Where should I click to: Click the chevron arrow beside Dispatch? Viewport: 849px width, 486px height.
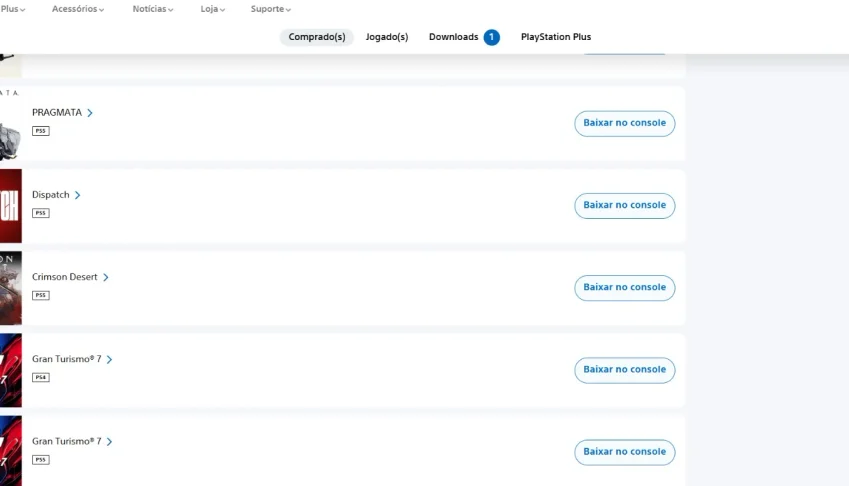pos(77,195)
